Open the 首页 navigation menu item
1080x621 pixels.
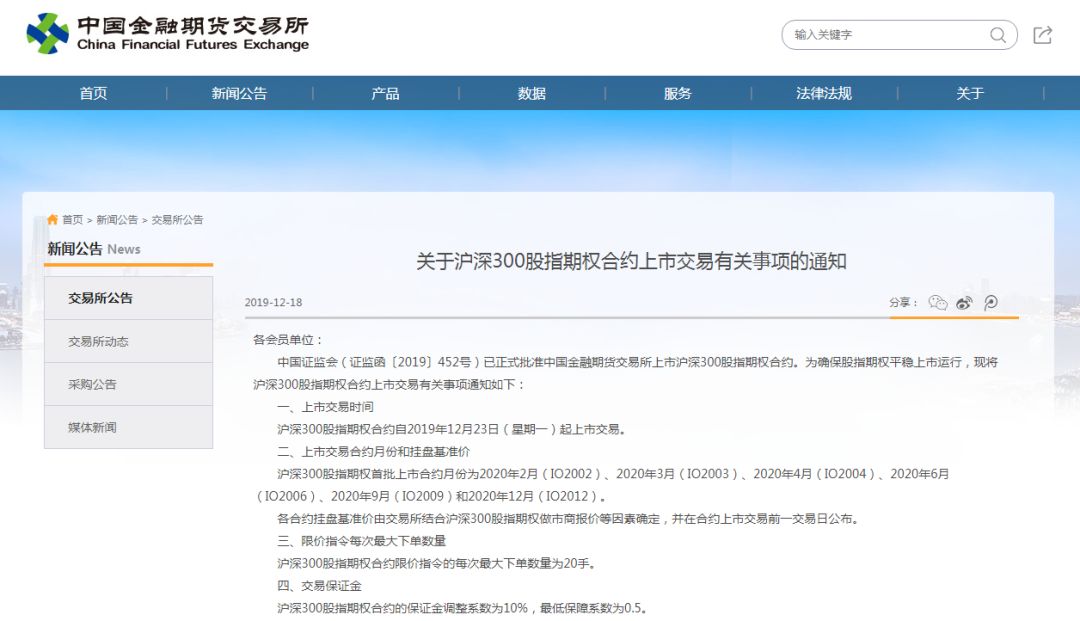click(93, 93)
